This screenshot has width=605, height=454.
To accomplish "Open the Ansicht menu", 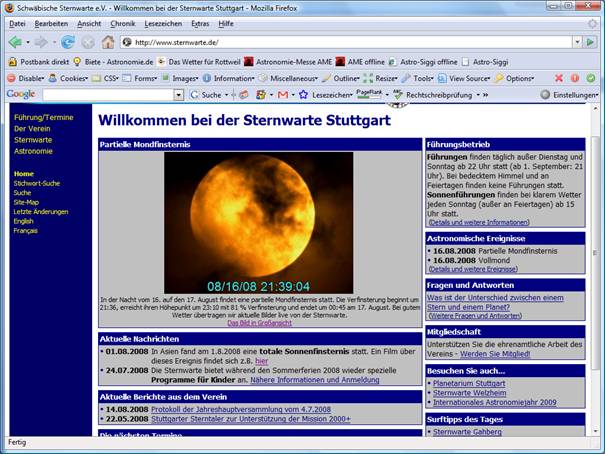I will (89, 24).
